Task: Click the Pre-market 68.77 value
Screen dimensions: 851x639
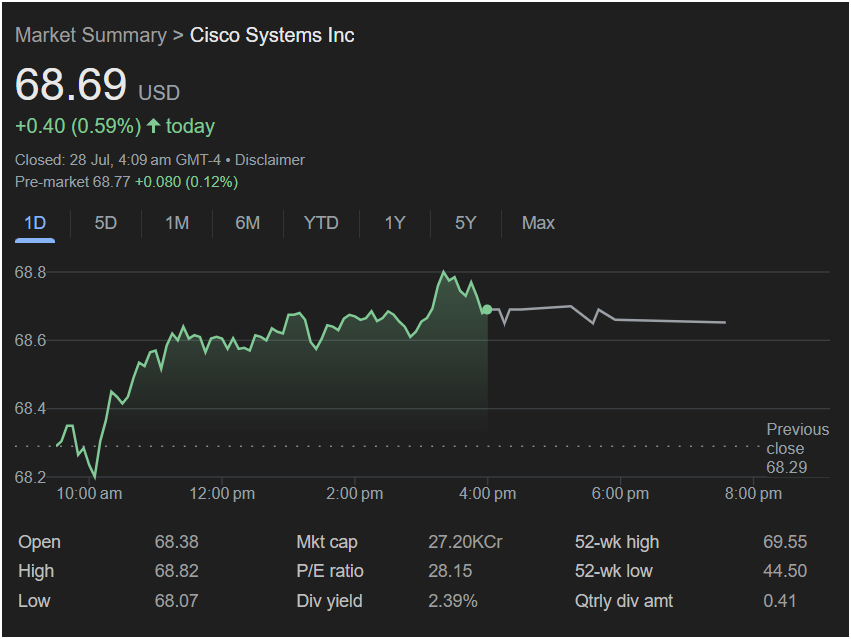Action: [72, 182]
